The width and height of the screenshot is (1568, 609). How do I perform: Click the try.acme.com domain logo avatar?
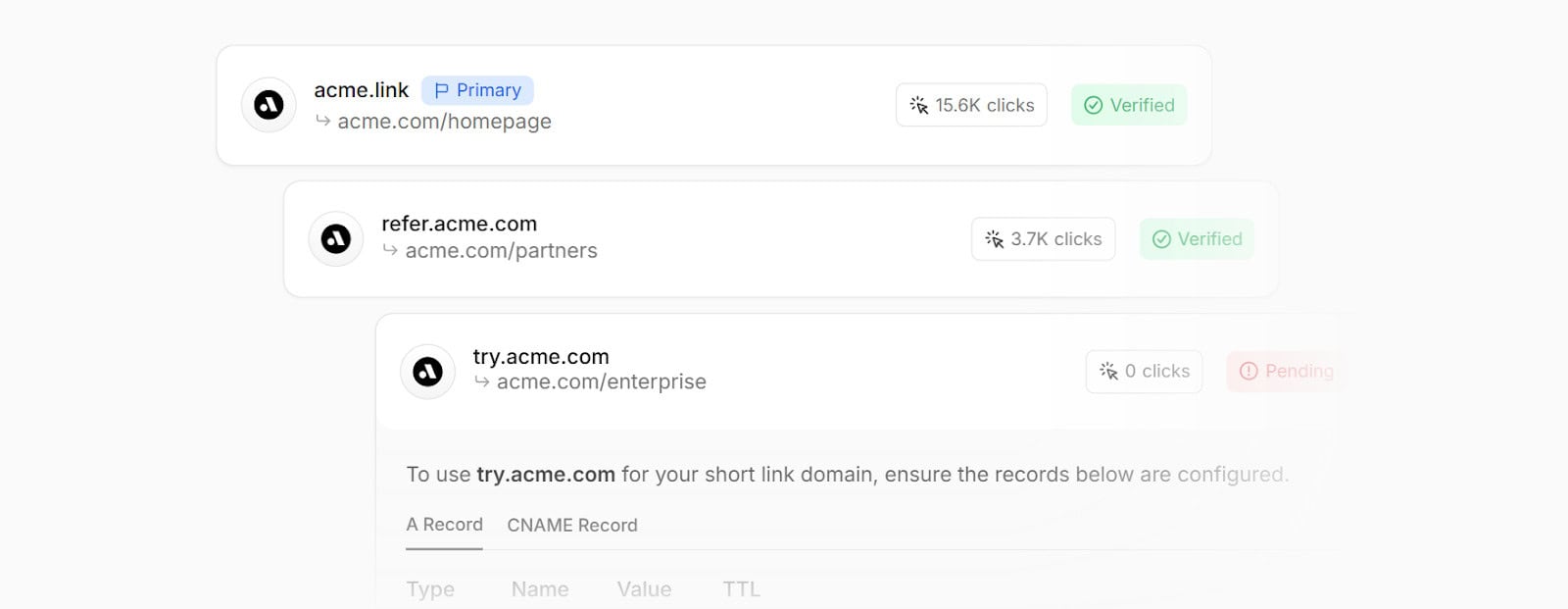[427, 372]
